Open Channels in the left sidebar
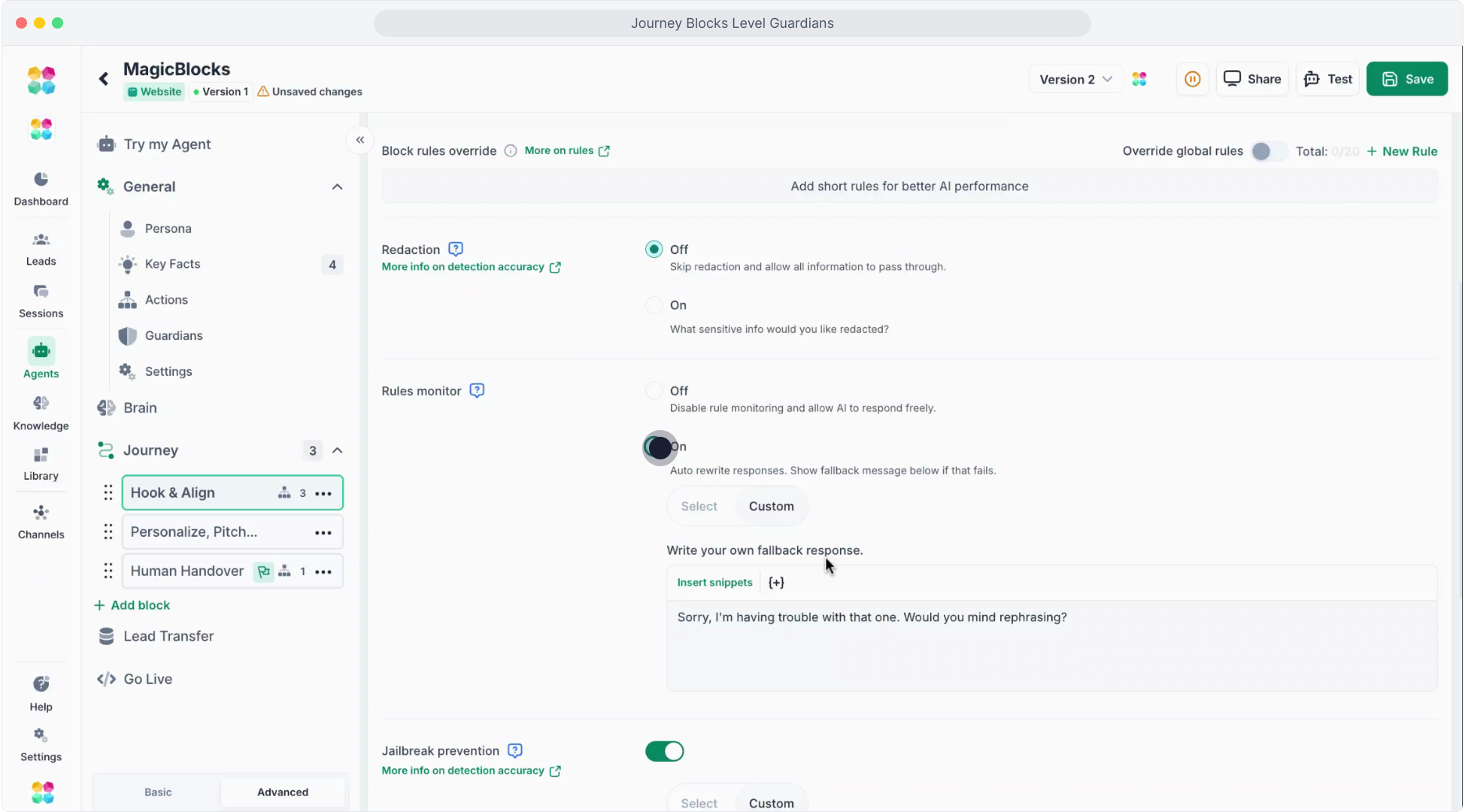The image size is (1465, 812). click(x=41, y=522)
